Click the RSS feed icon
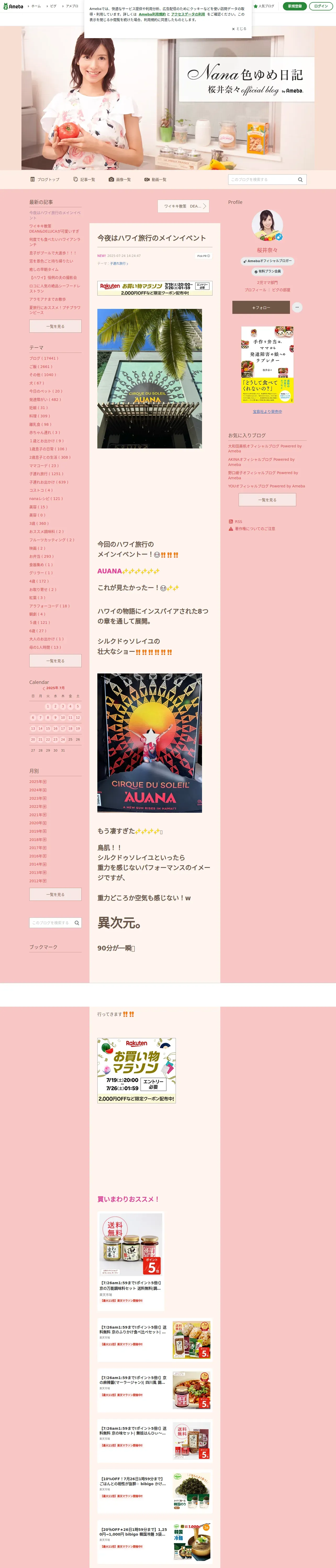Screen dimensions: 336x1568 [x=231, y=522]
